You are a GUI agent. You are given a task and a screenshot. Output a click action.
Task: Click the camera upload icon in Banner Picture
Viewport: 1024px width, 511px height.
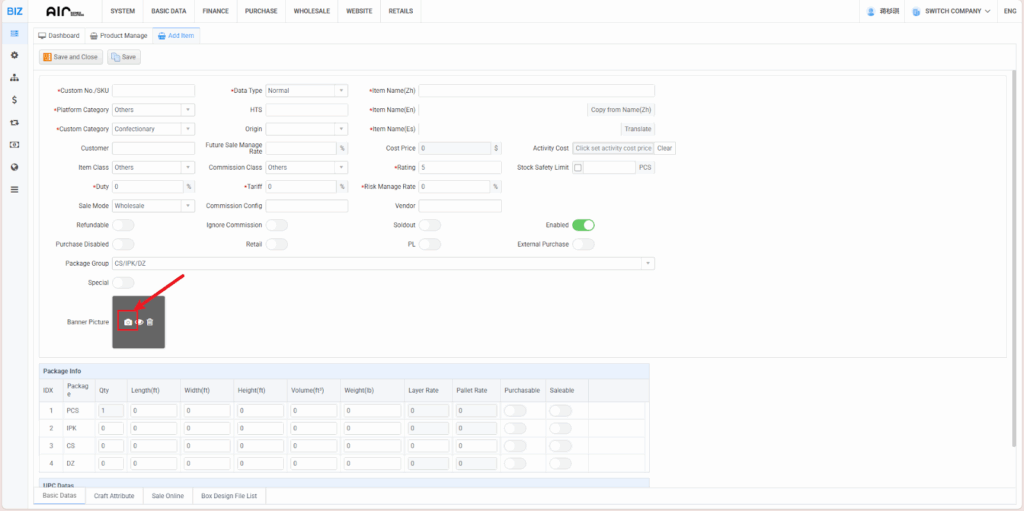click(127, 322)
